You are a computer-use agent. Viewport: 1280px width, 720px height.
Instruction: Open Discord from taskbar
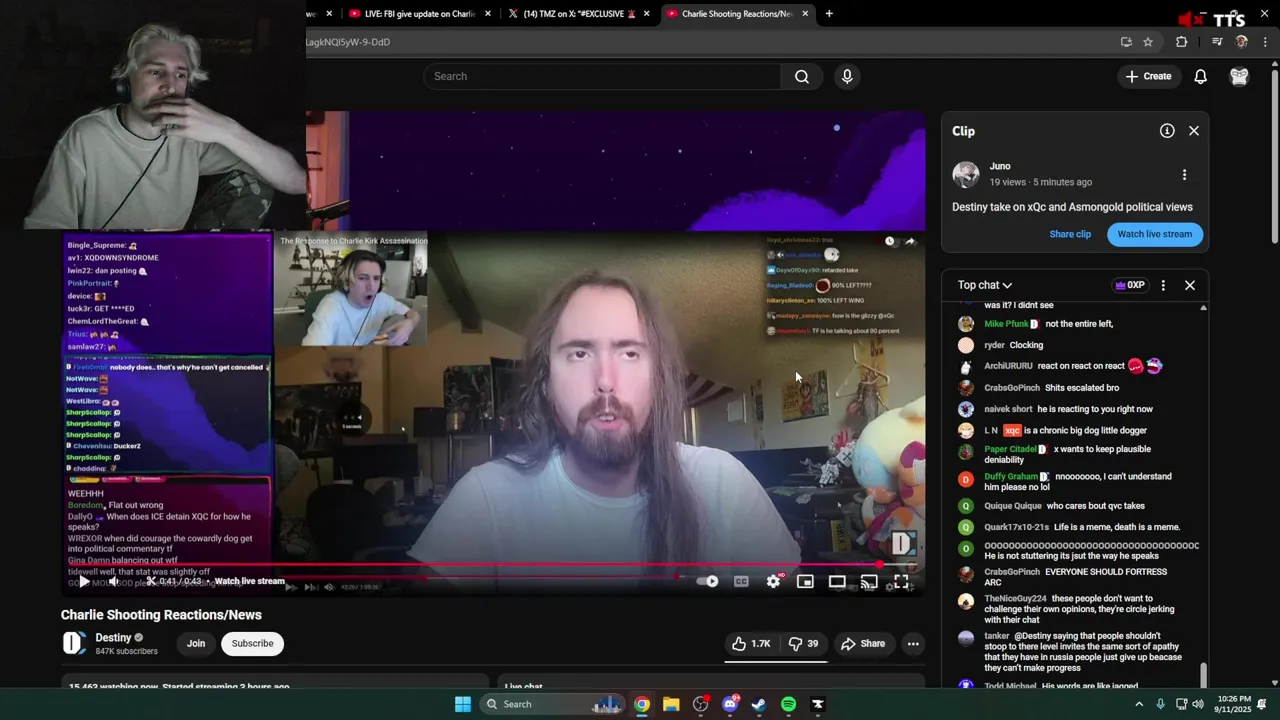(730, 704)
